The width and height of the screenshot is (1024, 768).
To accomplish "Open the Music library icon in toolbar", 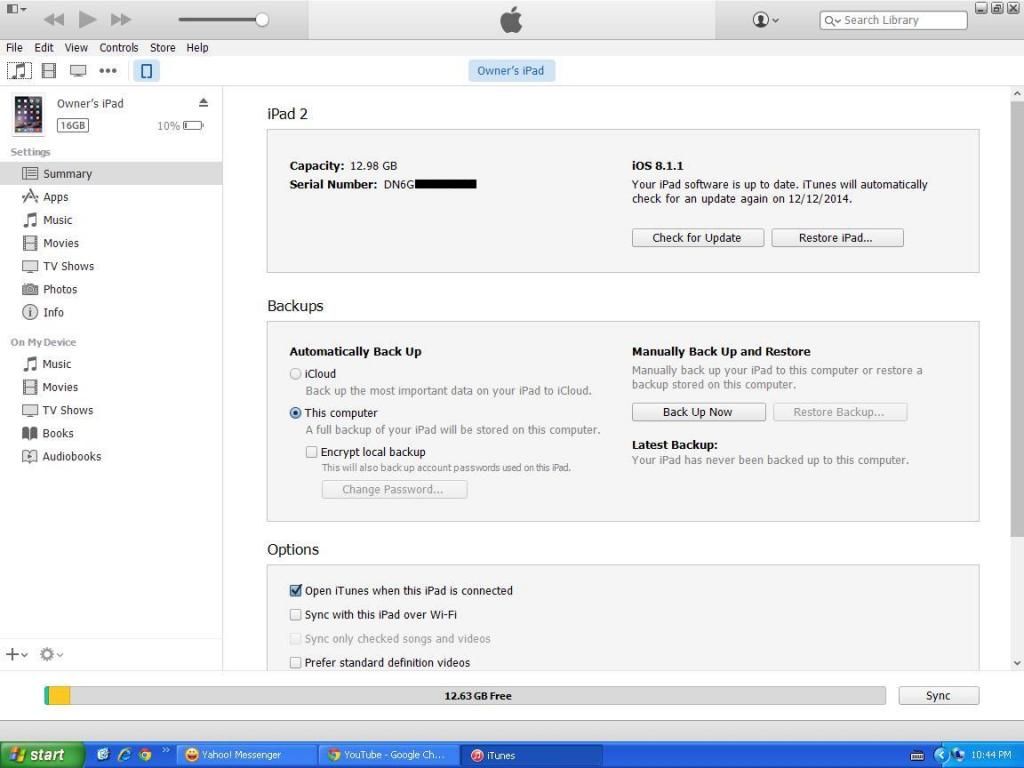I will [18, 71].
